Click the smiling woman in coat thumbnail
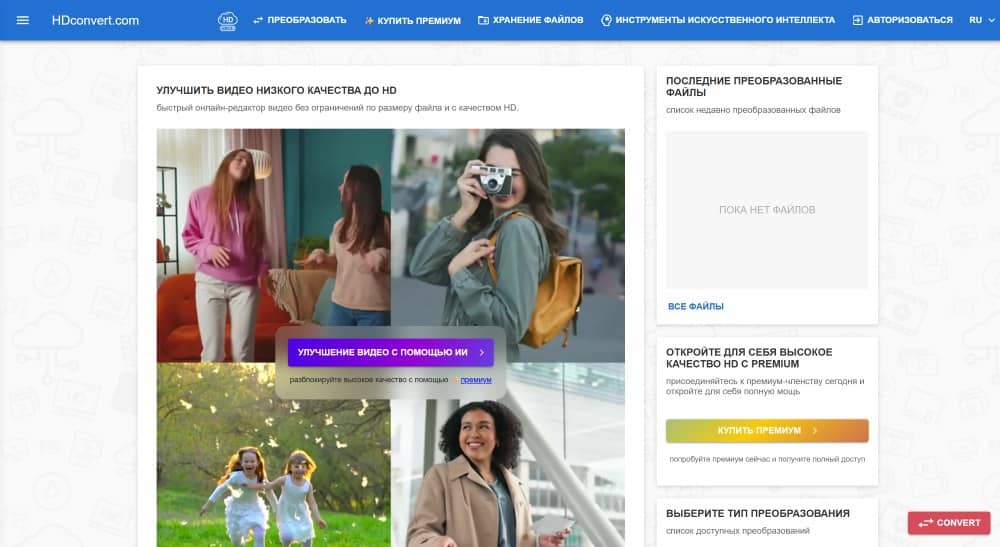 click(x=508, y=455)
